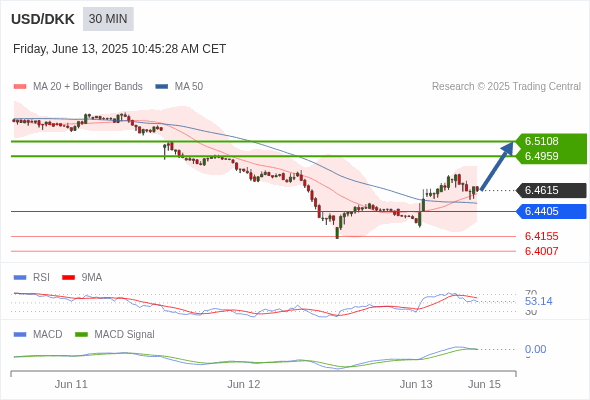Click the MACD blue legend marker

click(20, 335)
